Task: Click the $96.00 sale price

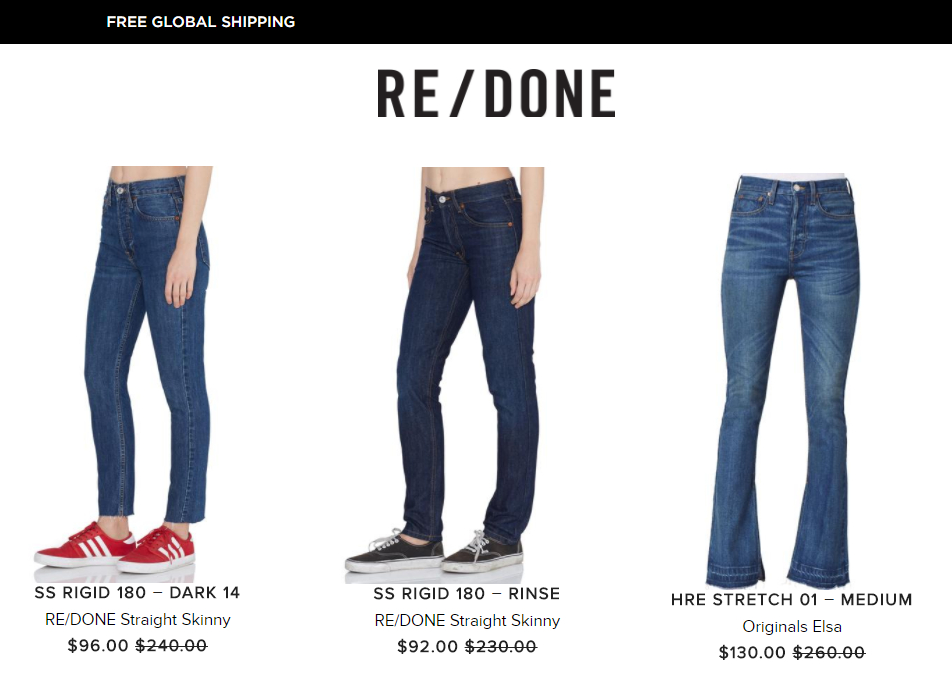Action: point(98,645)
